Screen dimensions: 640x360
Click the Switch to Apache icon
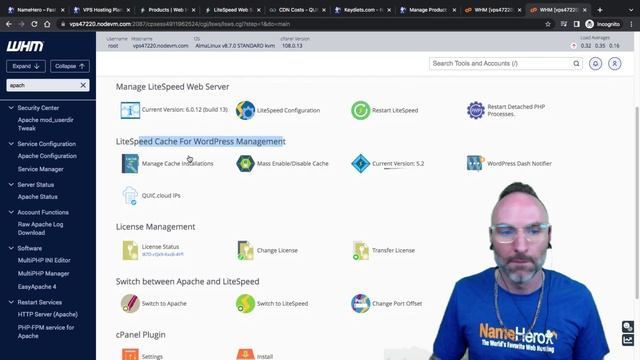tap(130, 303)
